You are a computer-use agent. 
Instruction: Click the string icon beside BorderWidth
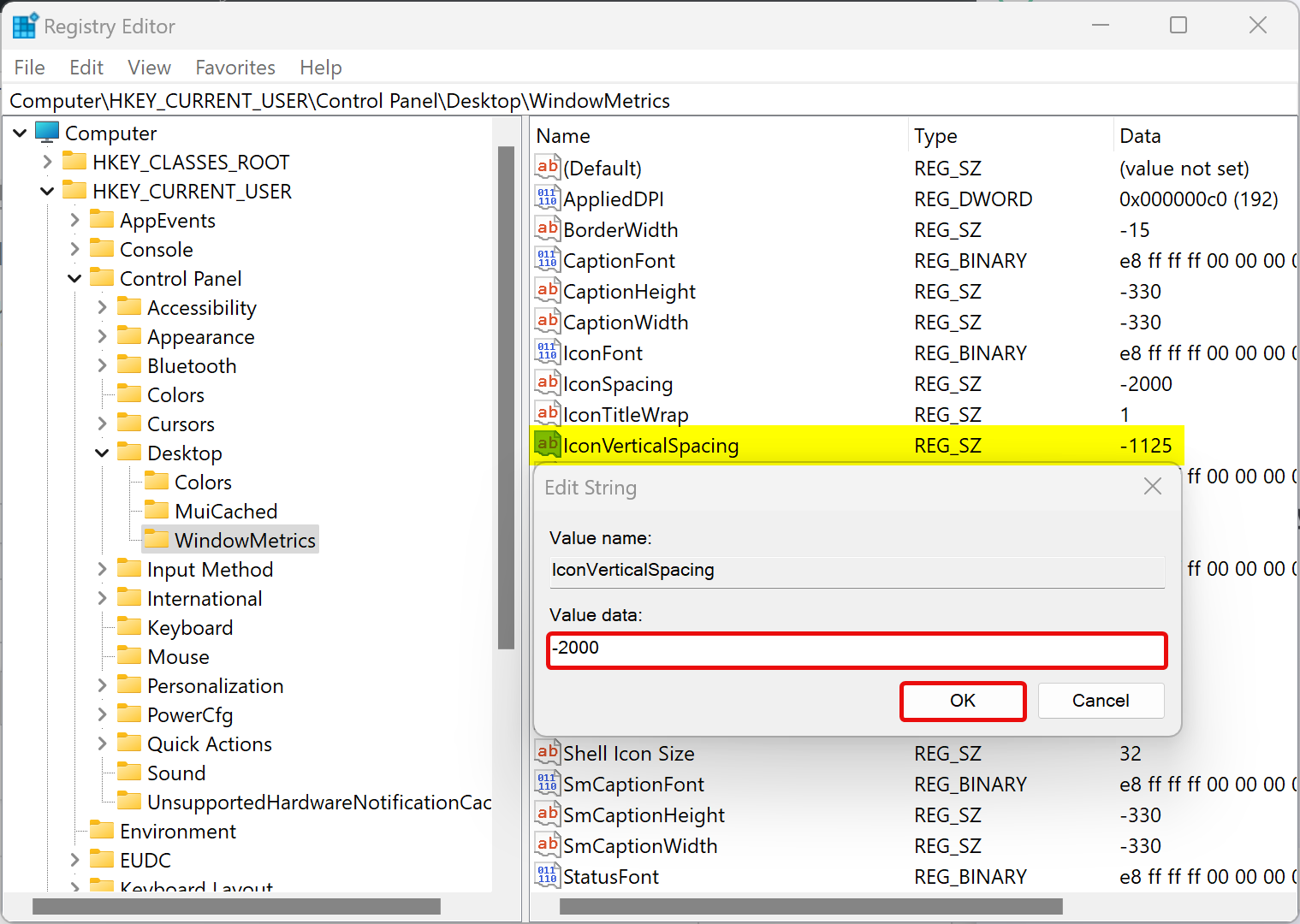click(548, 228)
